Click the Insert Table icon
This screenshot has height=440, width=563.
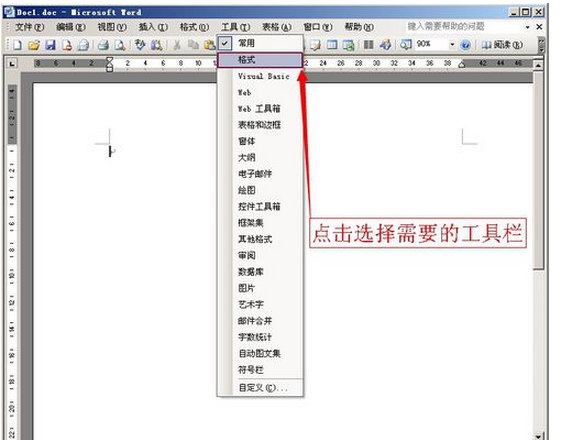point(332,45)
